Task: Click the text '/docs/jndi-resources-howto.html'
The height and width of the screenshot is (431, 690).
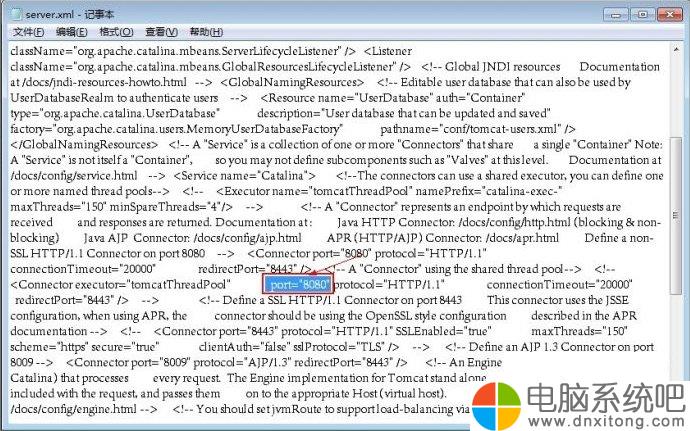Action: [x=104, y=82]
